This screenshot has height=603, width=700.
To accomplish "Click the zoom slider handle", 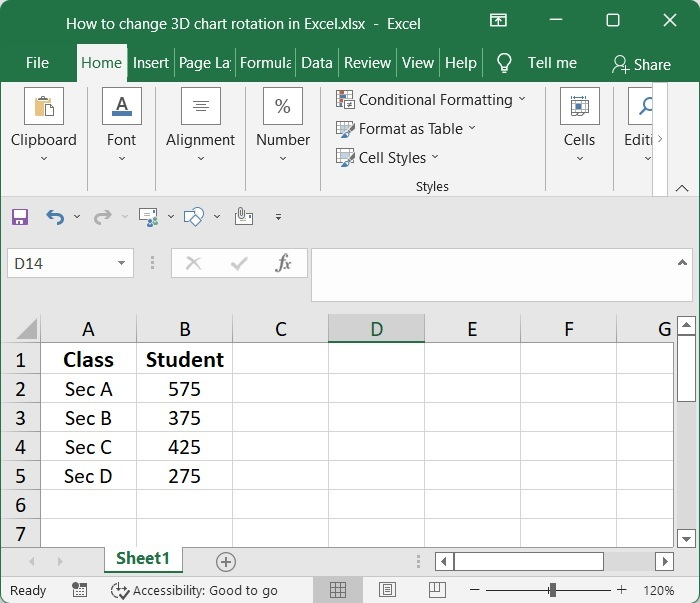I will 551,590.
